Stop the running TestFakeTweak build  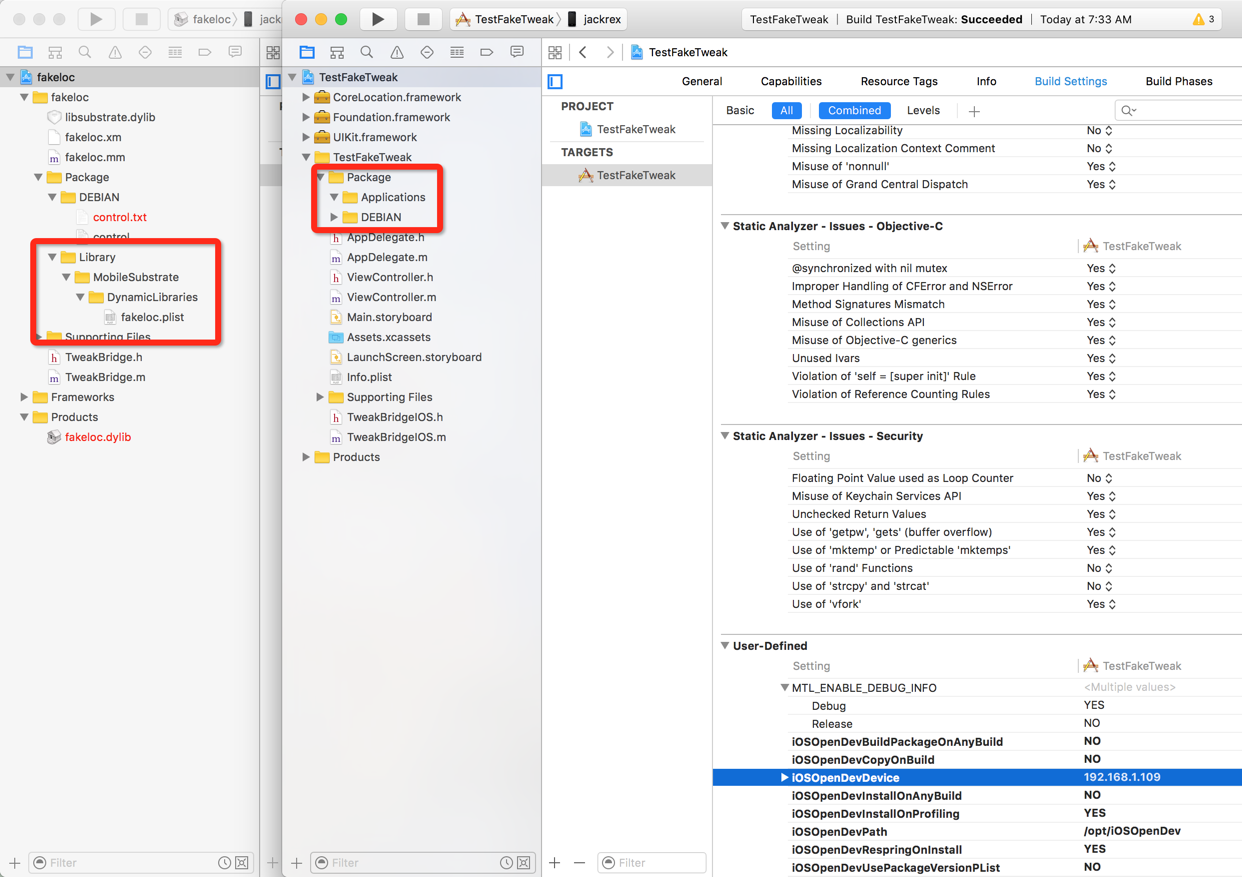coord(423,19)
